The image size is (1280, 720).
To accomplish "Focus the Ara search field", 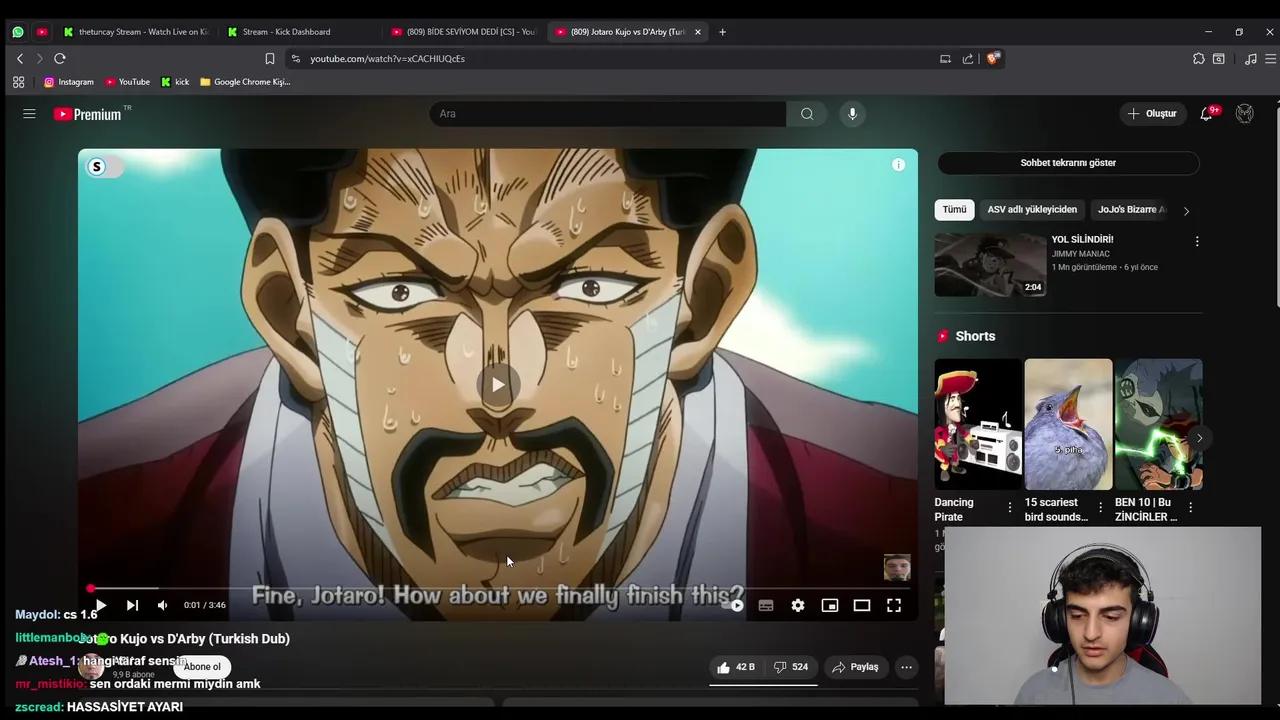I will coord(608,114).
